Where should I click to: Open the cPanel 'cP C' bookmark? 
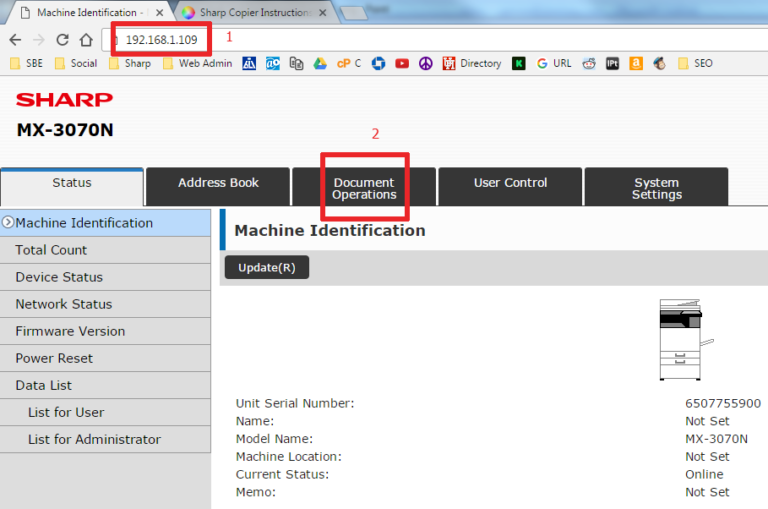click(349, 63)
